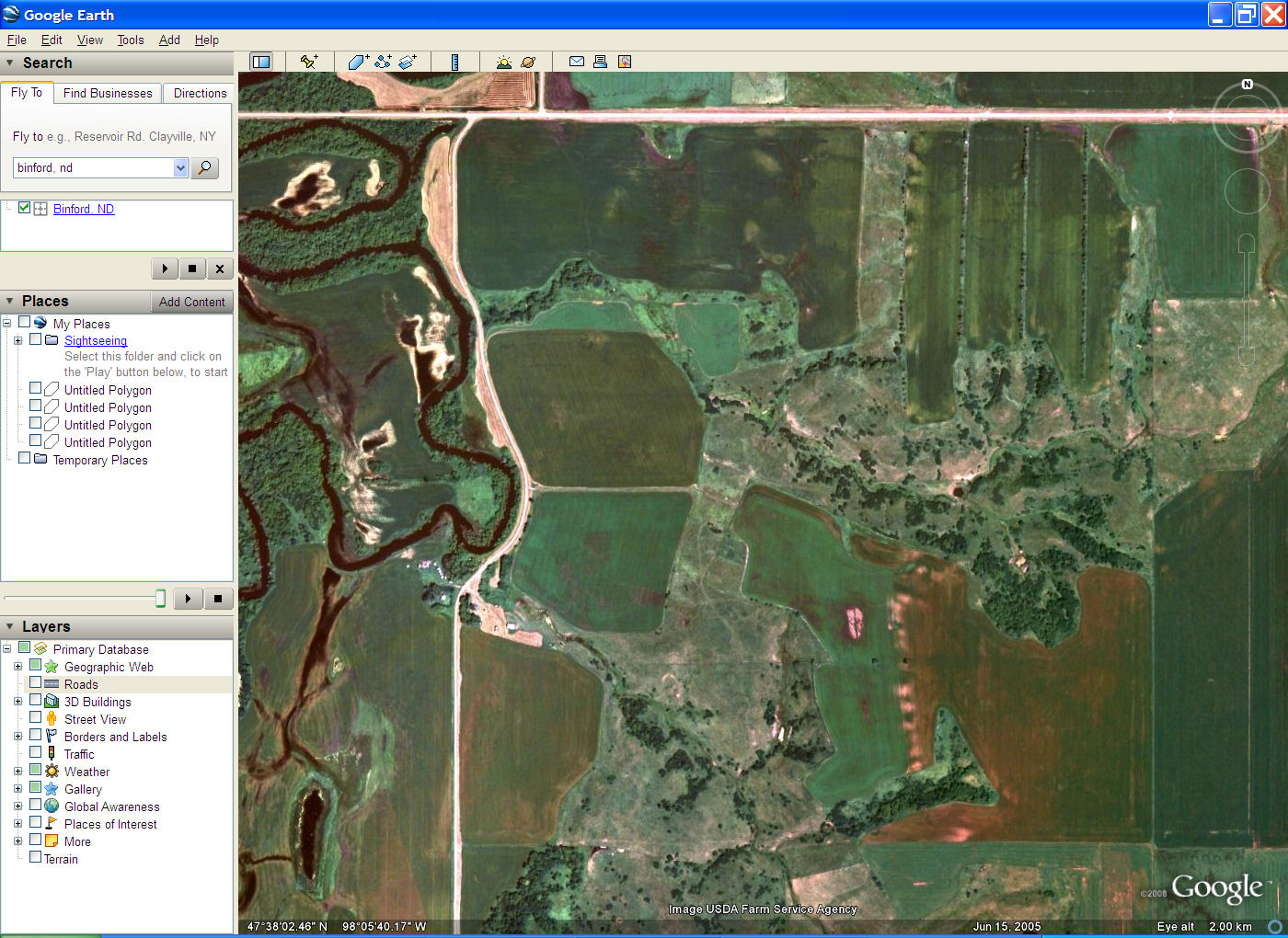Switch to Sky mode with the planet icon

click(x=528, y=62)
